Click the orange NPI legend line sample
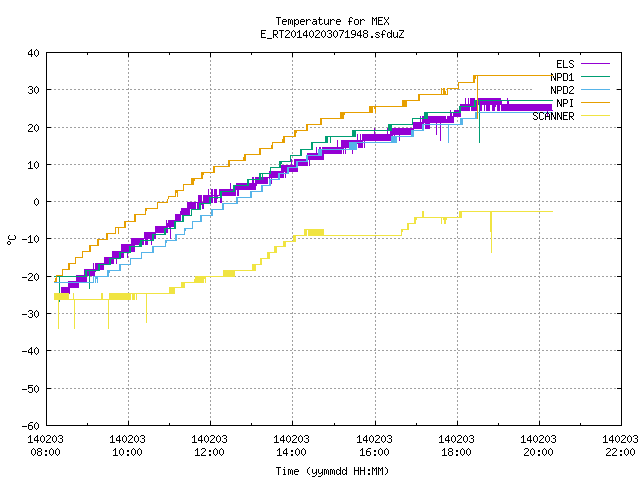Viewport: 640px width, 480px height. [595, 102]
